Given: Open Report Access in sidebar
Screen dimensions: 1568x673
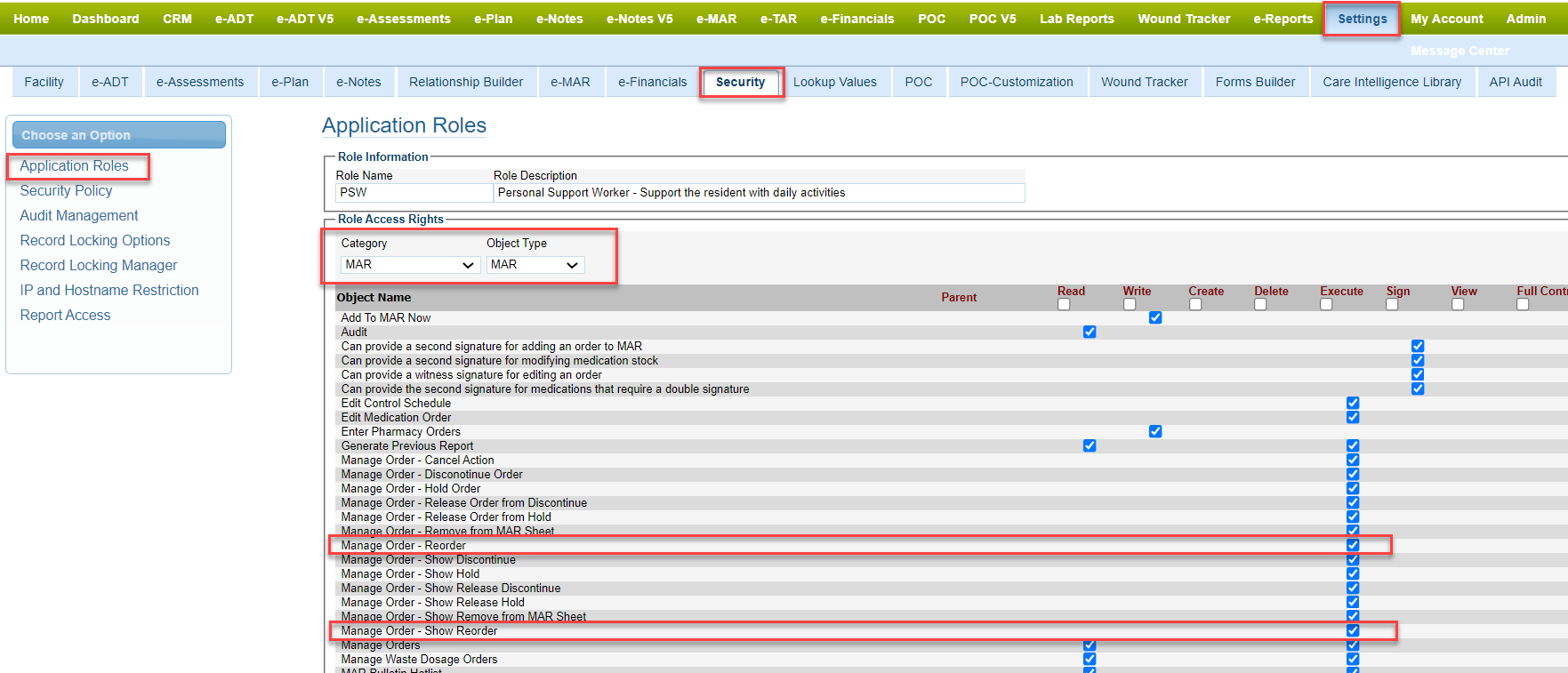Looking at the screenshot, I should tap(66, 315).
